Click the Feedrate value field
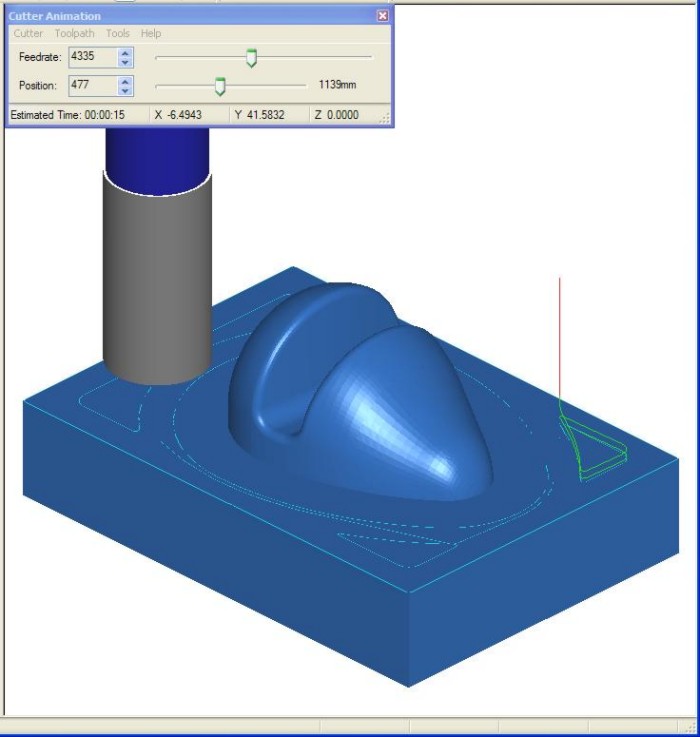This screenshot has width=700, height=737. (x=93, y=57)
